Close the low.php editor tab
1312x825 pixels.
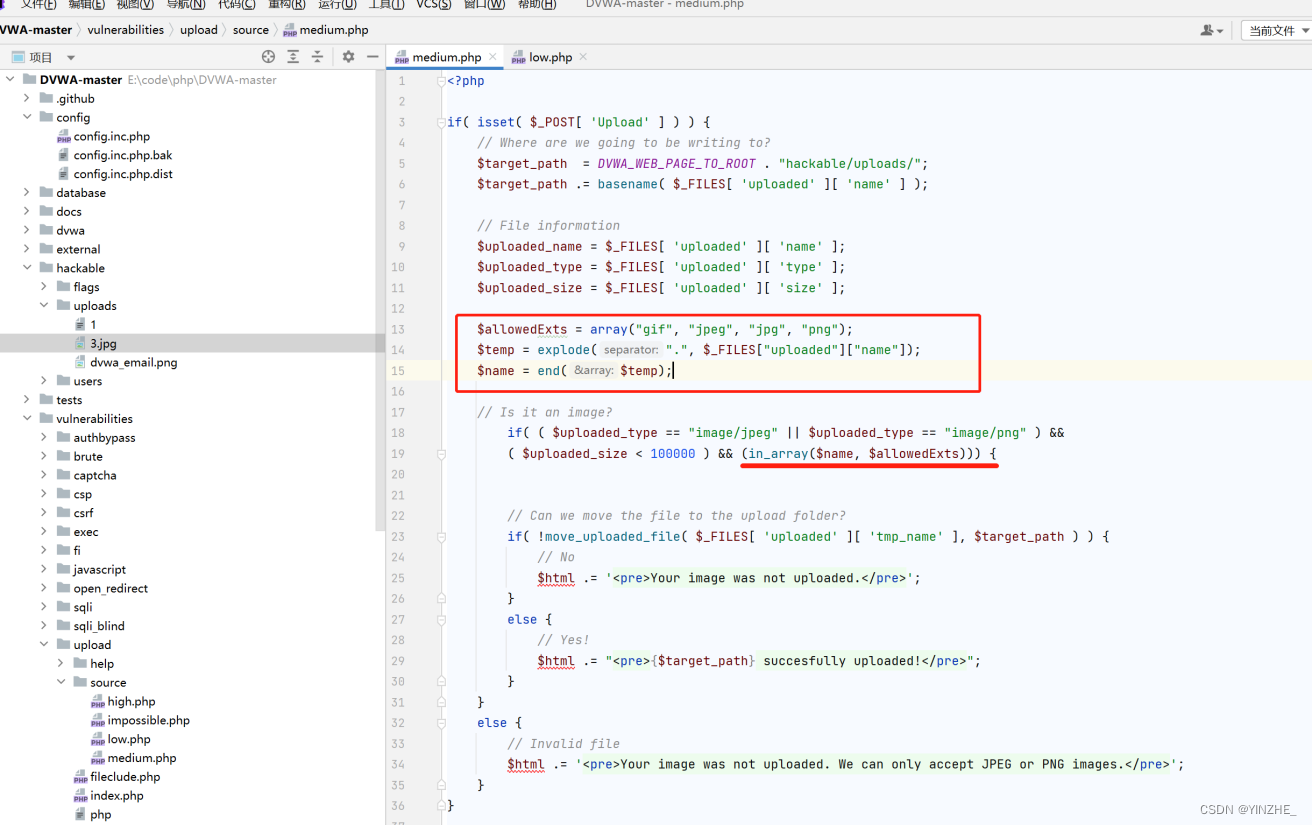coord(583,57)
